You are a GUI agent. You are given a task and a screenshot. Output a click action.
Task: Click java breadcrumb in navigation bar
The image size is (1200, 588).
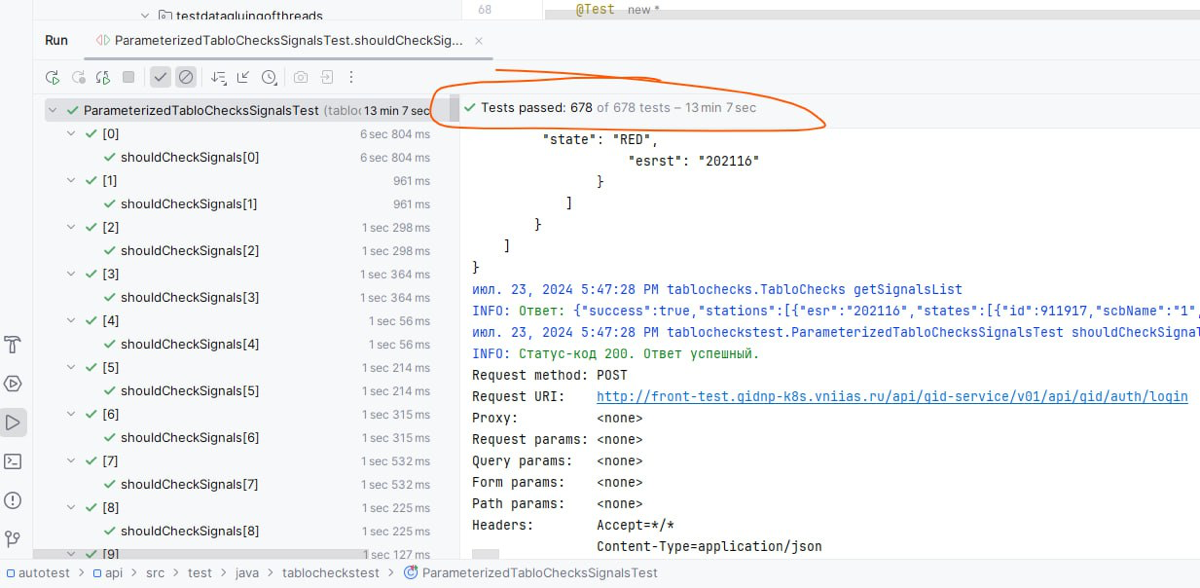tap(248, 573)
